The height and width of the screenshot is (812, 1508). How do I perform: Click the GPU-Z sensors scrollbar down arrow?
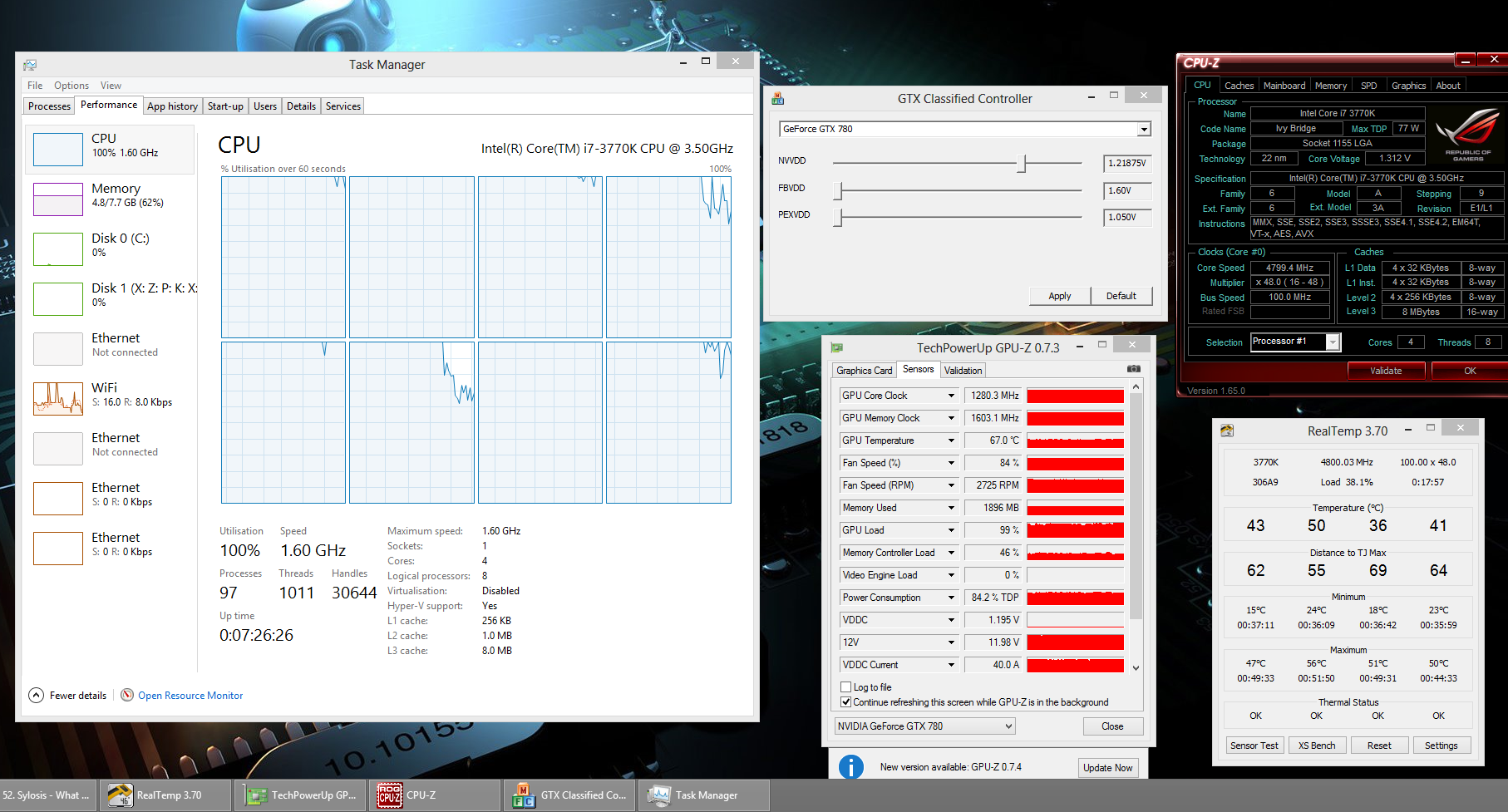(1136, 667)
